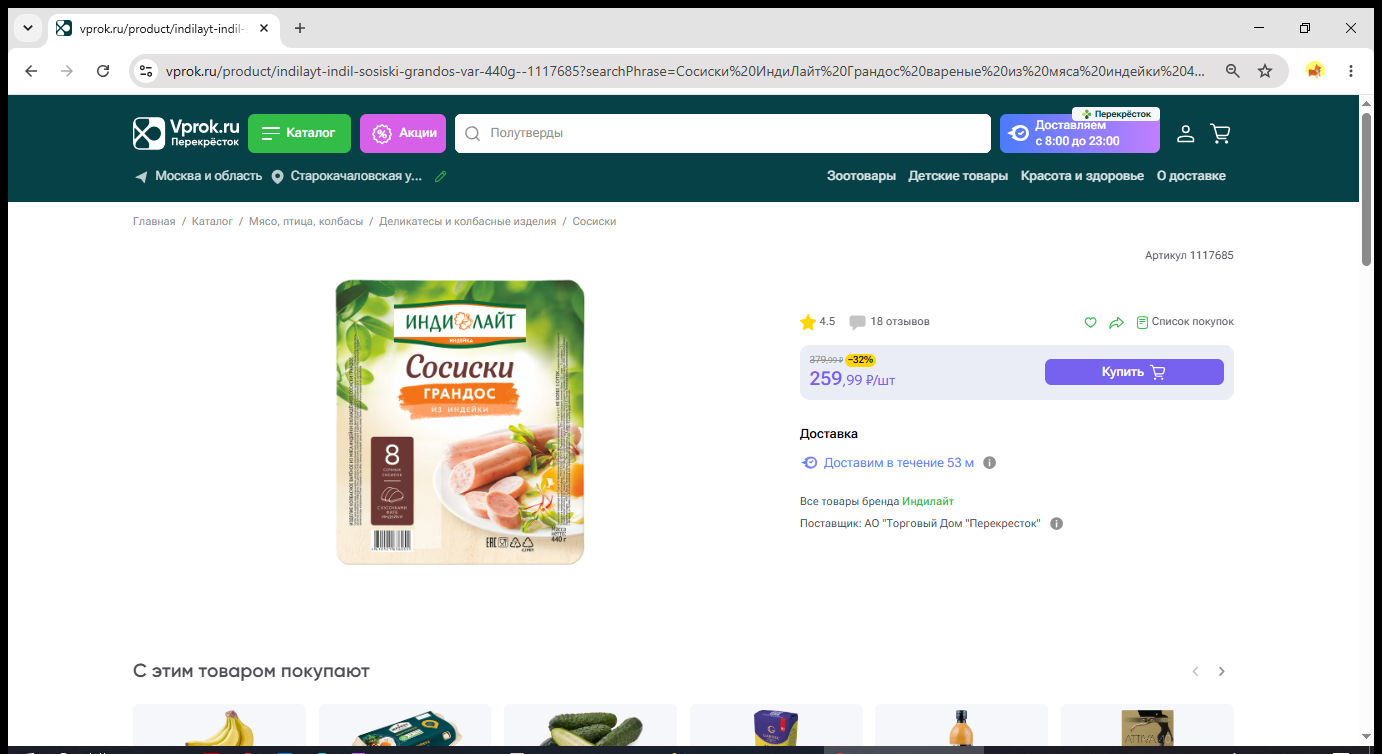Show previous items in С этим товаром покупают

coord(1195,671)
